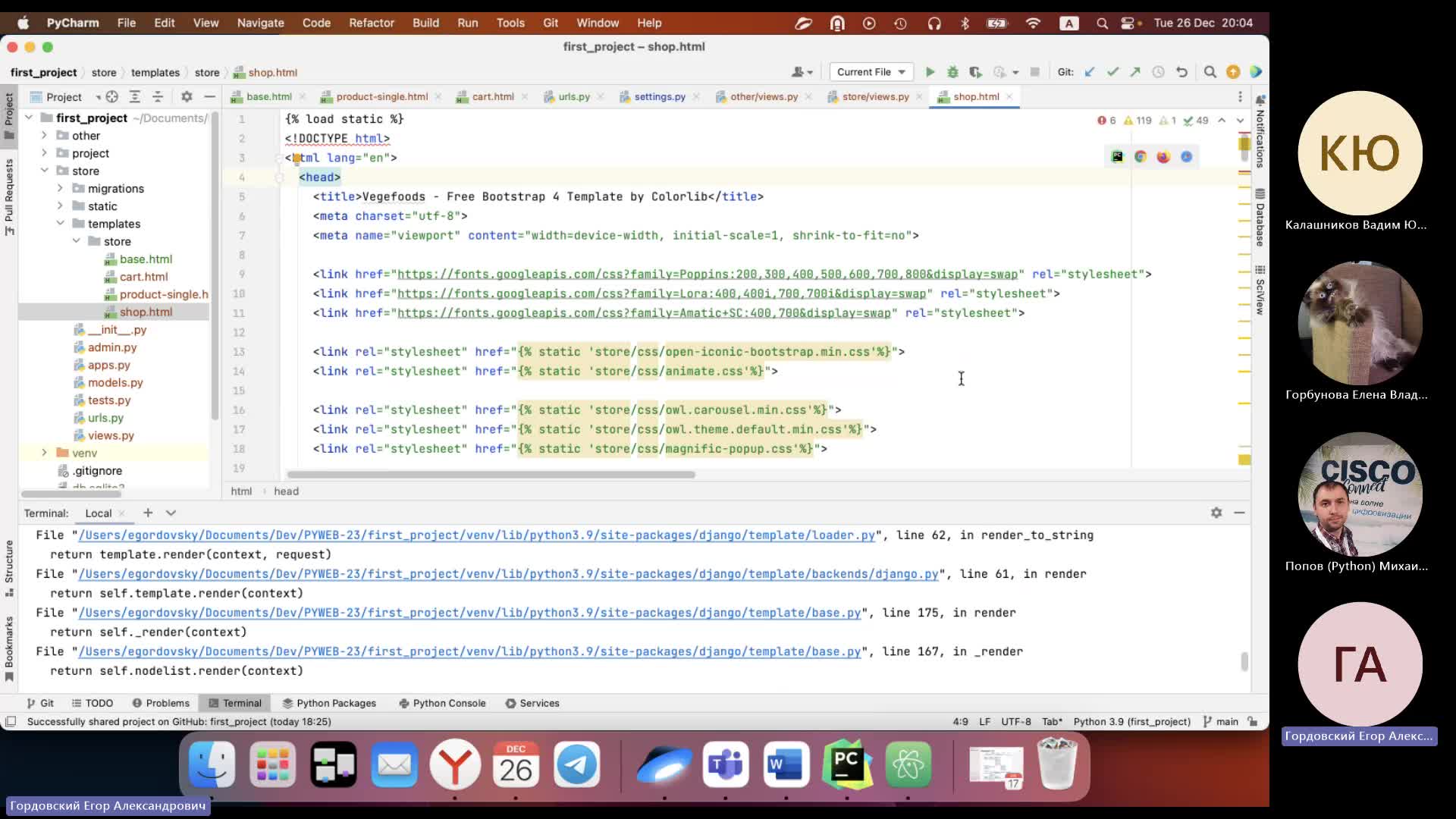This screenshot has height=819, width=1456.
Task: Switch to settings.py editor tab
Action: pyautogui.click(x=659, y=96)
